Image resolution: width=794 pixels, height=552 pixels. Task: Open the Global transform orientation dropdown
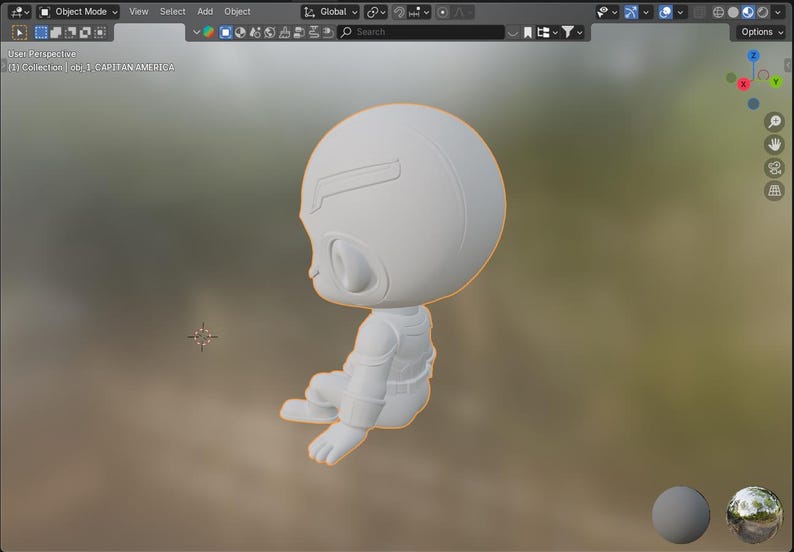(x=330, y=12)
